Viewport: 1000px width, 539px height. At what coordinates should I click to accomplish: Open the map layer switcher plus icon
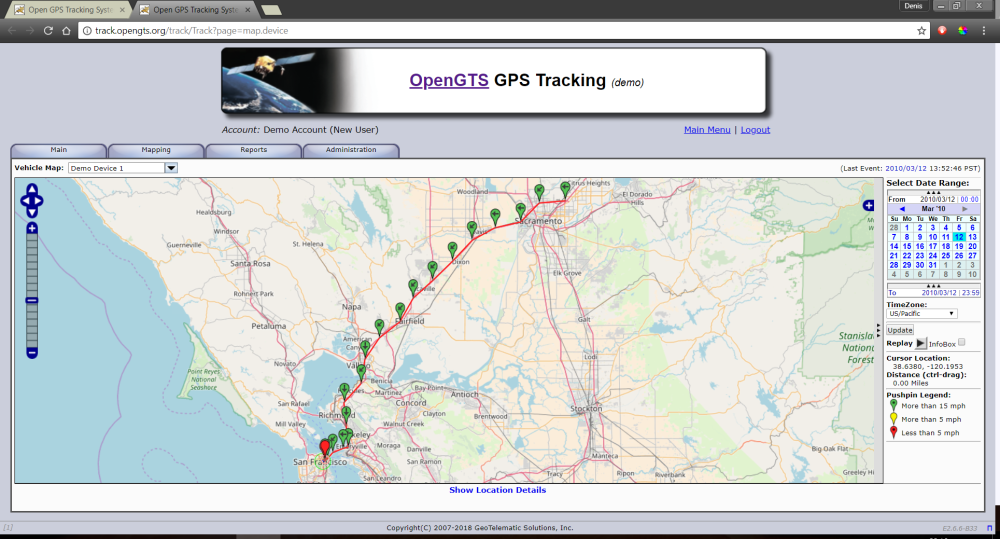pos(868,205)
